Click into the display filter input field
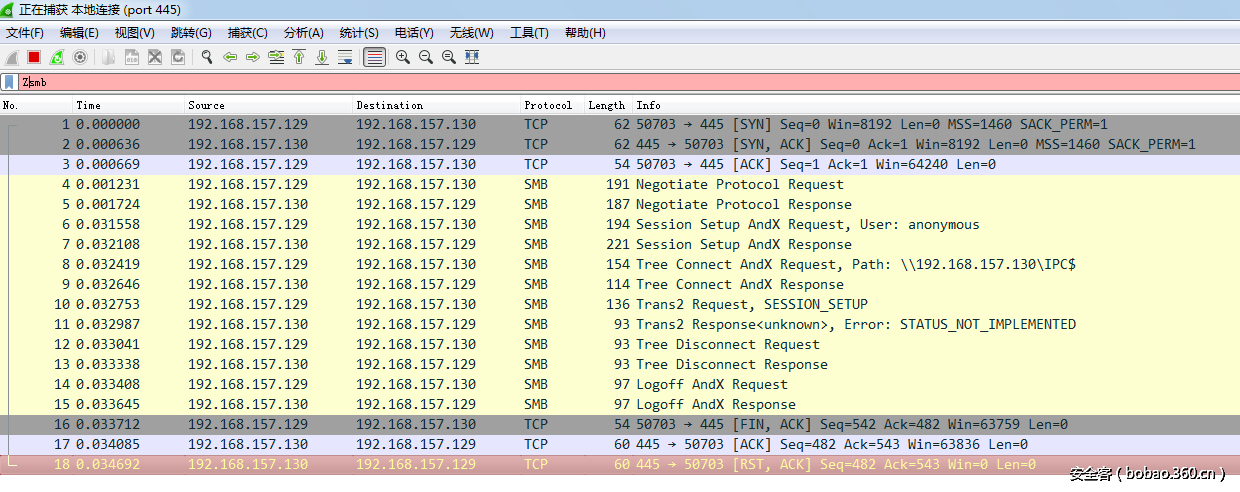Screen dimensions: 1240x492 629,82
